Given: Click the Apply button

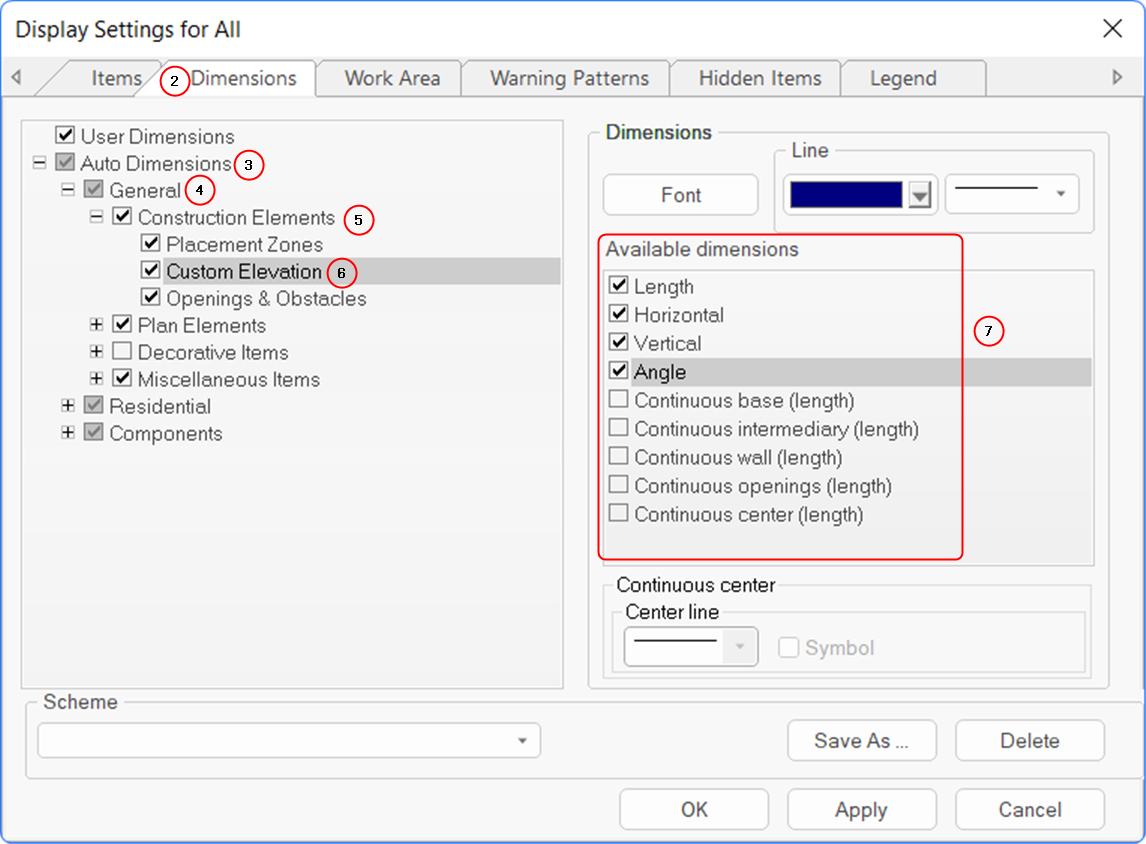Looking at the screenshot, I should (x=862, y=810).
